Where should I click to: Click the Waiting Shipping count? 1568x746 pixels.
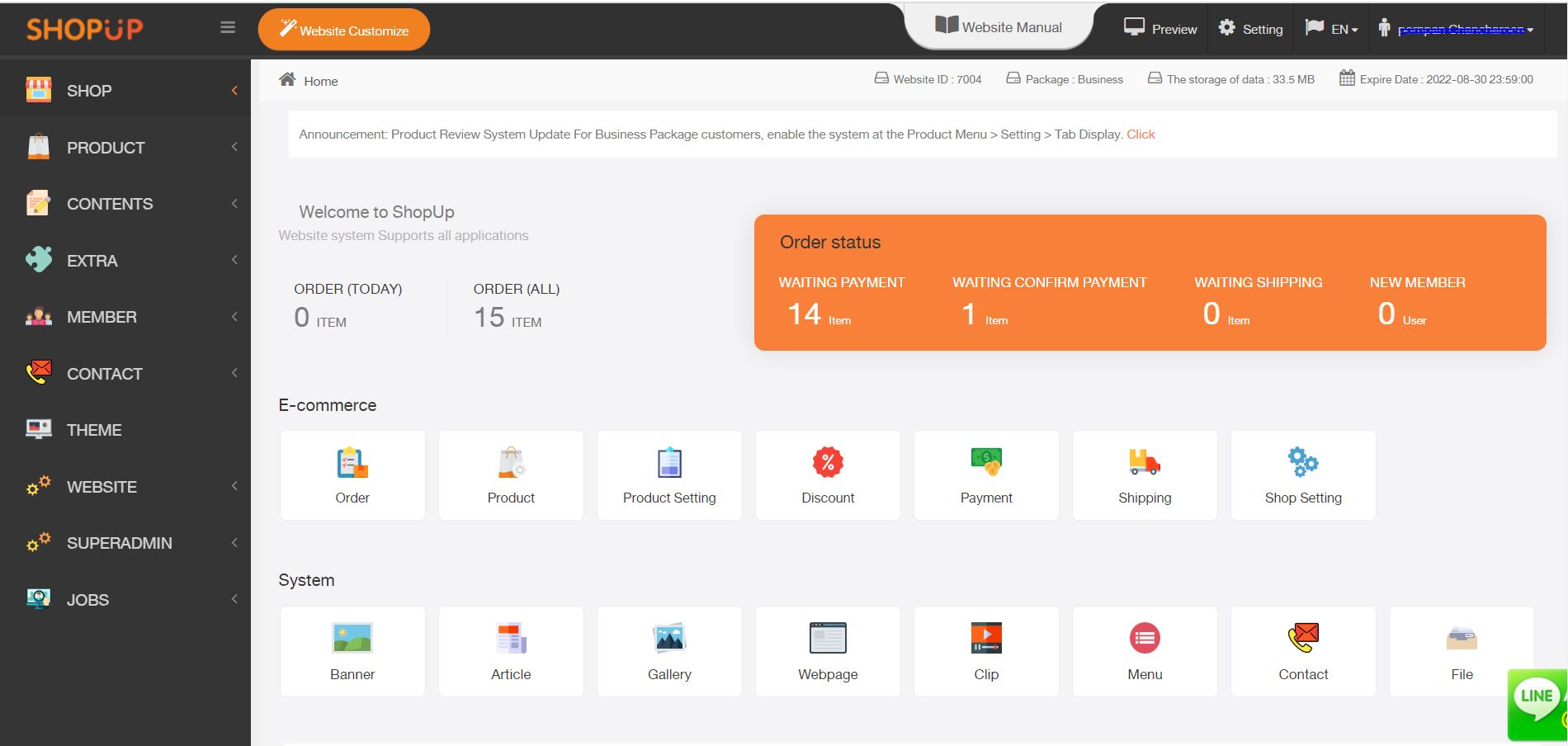coord(1226,314)
